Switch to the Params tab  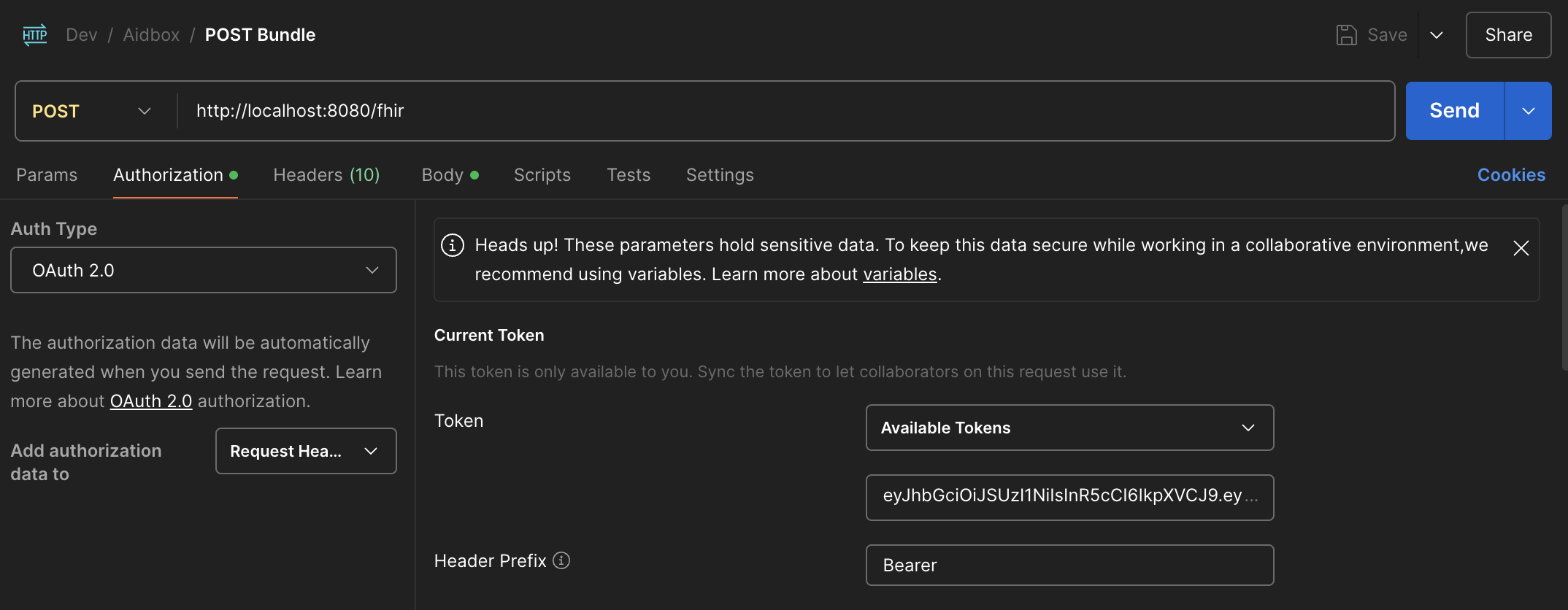pos(47,175)
